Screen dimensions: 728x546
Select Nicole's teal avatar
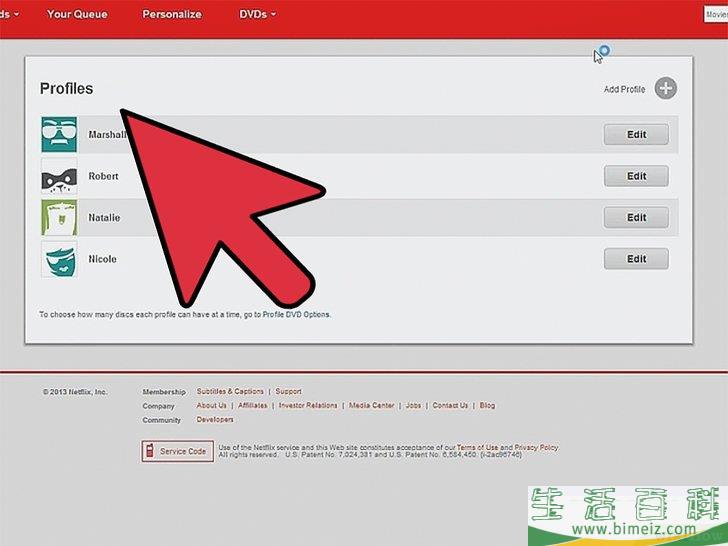tap(59, 259)
